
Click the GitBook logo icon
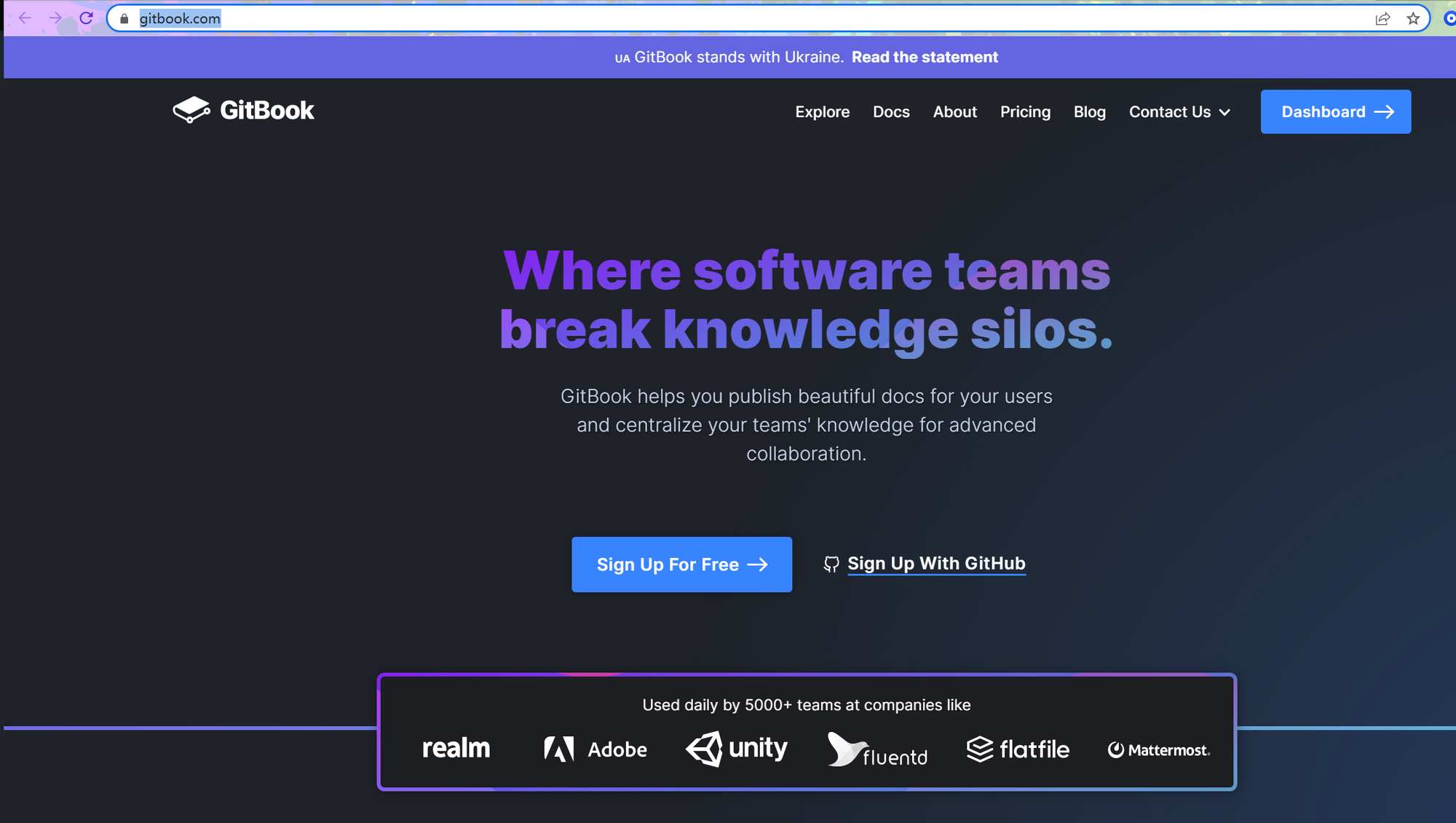click(191, 110)
